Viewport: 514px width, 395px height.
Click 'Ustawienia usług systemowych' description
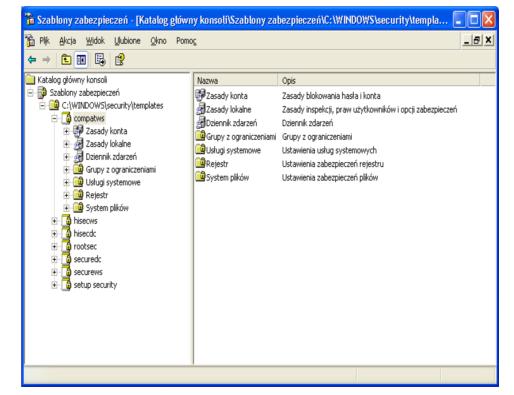click(329, 150)
